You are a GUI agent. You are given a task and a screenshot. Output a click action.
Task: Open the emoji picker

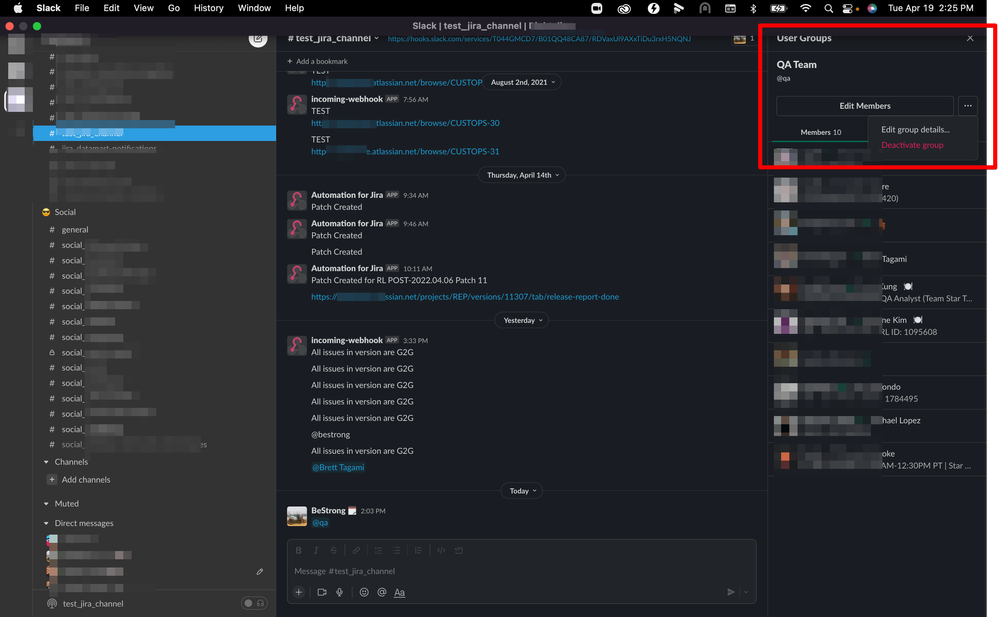point(364,592)
